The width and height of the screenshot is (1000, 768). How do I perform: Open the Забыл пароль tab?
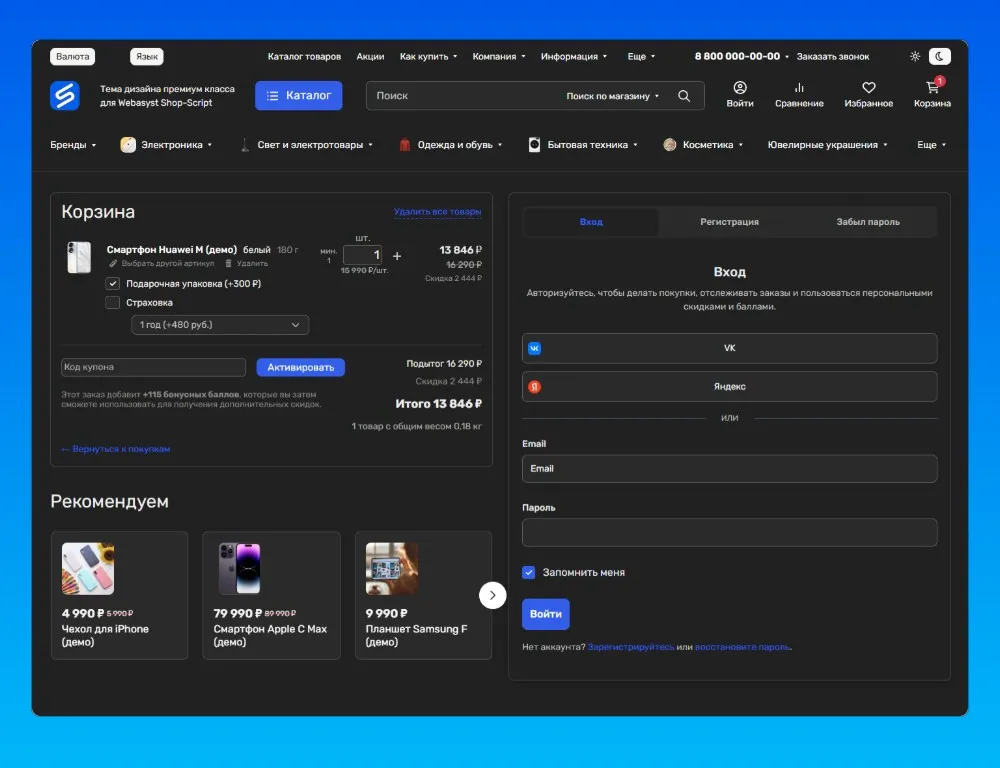pyautogui.click(x=867, y=222)
